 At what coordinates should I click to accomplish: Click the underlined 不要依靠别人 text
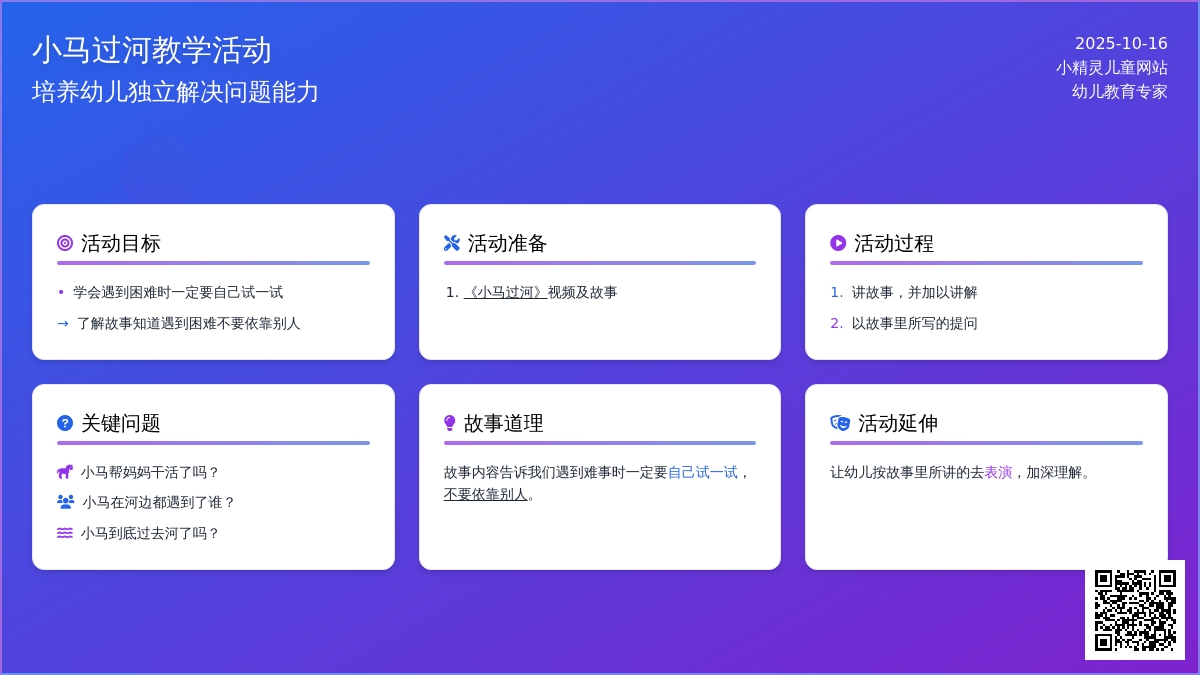(485, 494)
